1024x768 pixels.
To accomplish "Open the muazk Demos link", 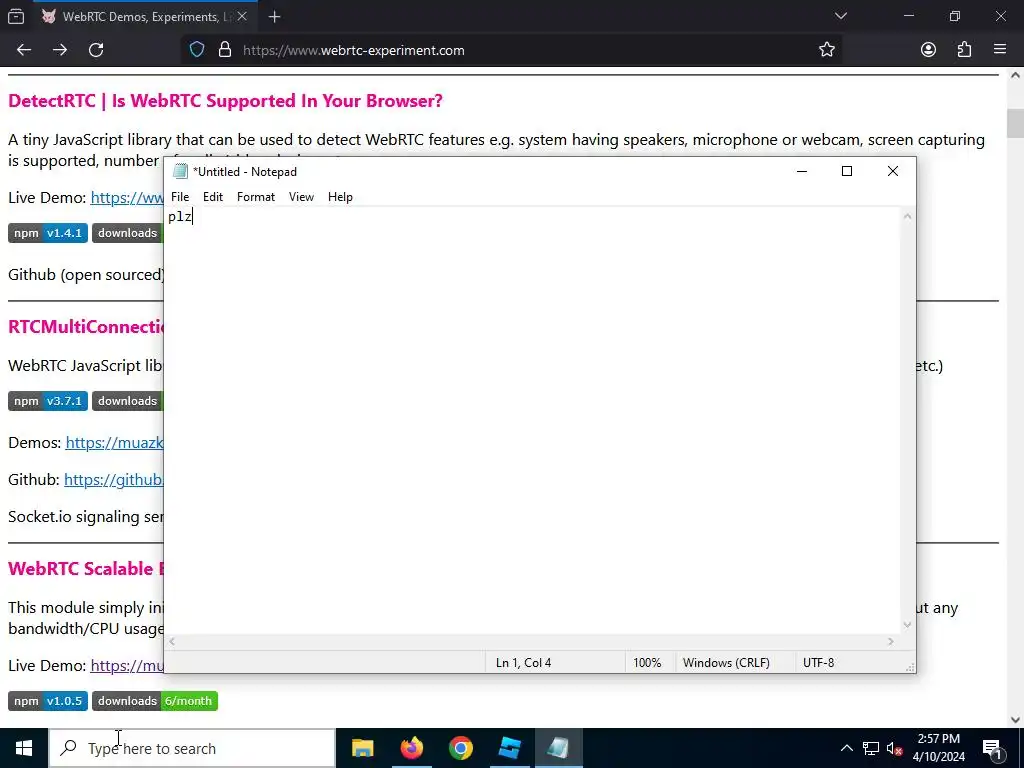I will [114, 443].
